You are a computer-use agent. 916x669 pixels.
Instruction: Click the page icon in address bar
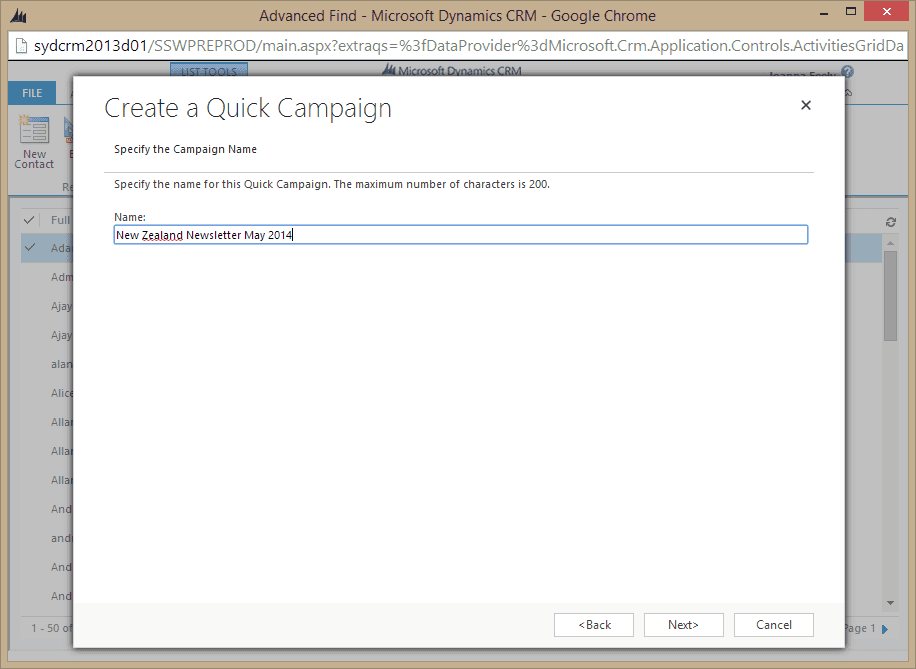point(20,46)
